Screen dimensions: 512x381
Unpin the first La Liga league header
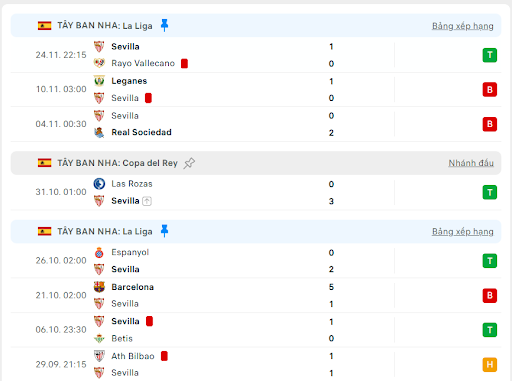(164, 25)
